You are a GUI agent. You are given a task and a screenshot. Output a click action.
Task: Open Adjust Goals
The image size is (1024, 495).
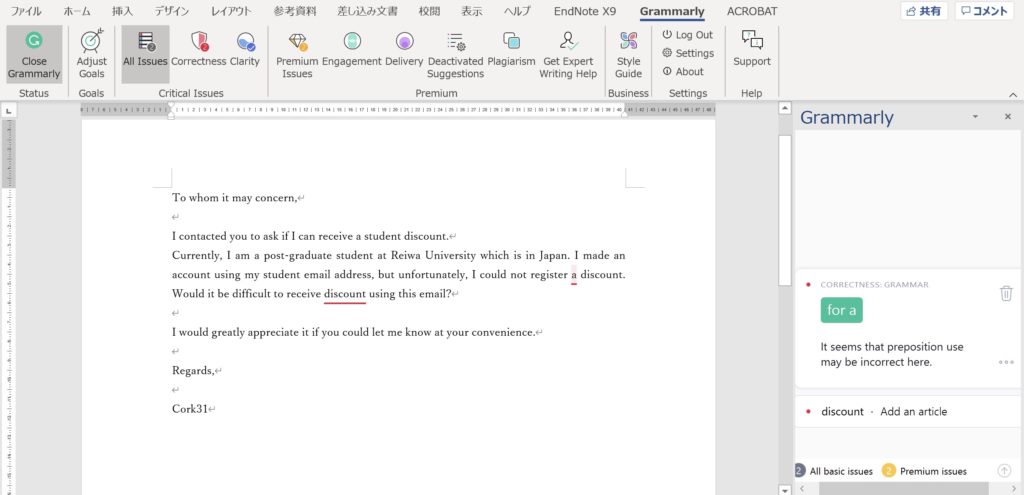coord(91,55)
